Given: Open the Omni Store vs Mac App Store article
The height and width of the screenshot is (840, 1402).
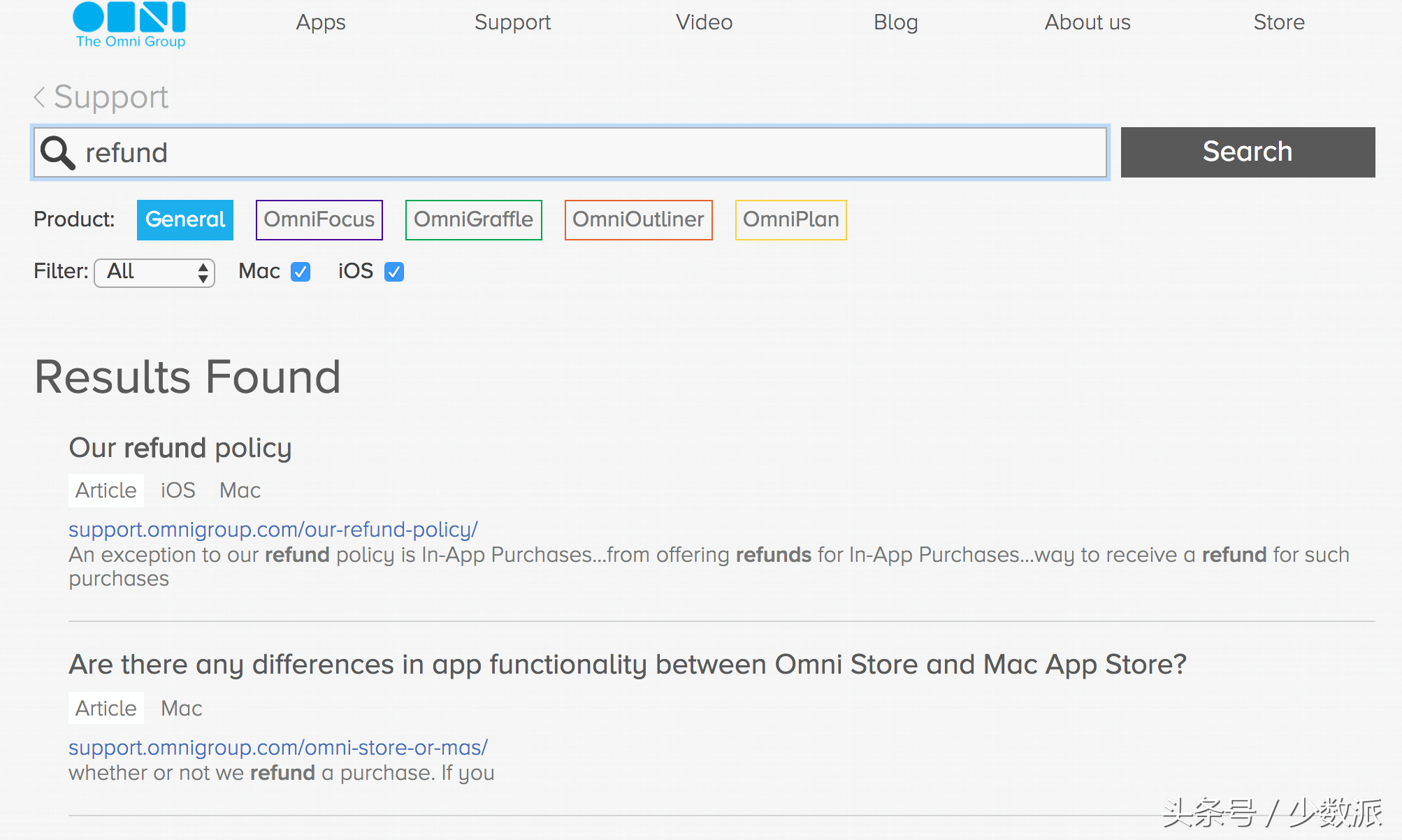Looking at the screenshot, I should point(628,665).
